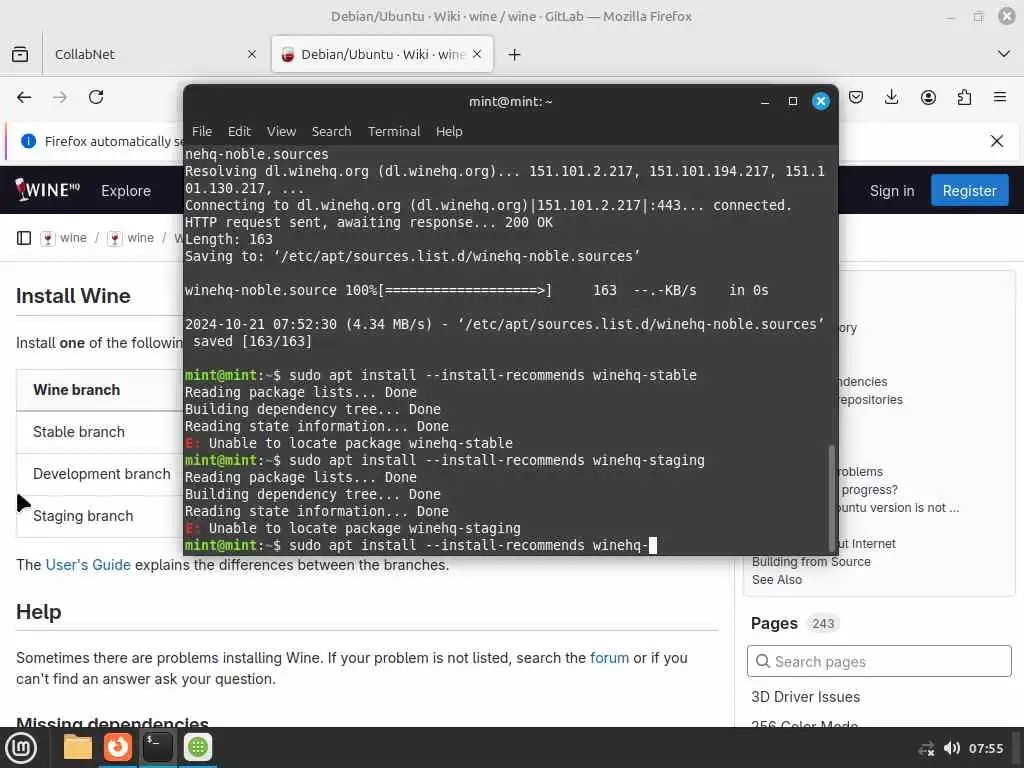The width and height of the screenshot is (1024, 768).
Task: Open WineHQ logo home link
Action: tap(48, 189)
